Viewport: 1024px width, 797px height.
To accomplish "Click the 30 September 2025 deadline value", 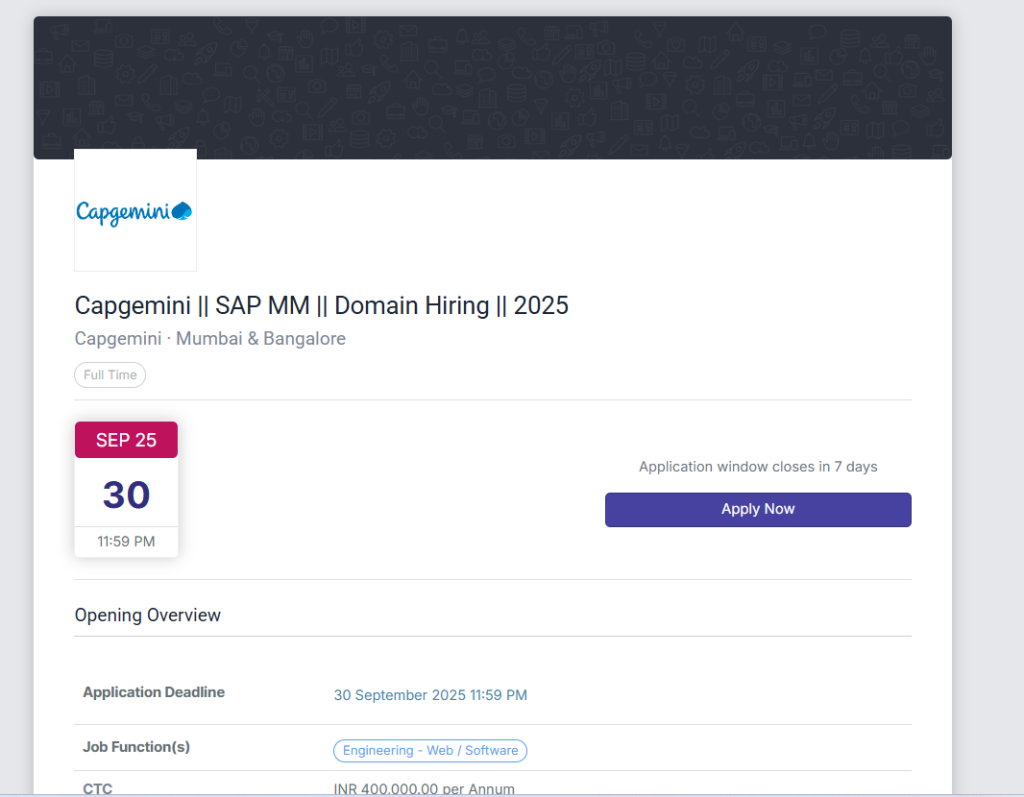I will [430, 695].
